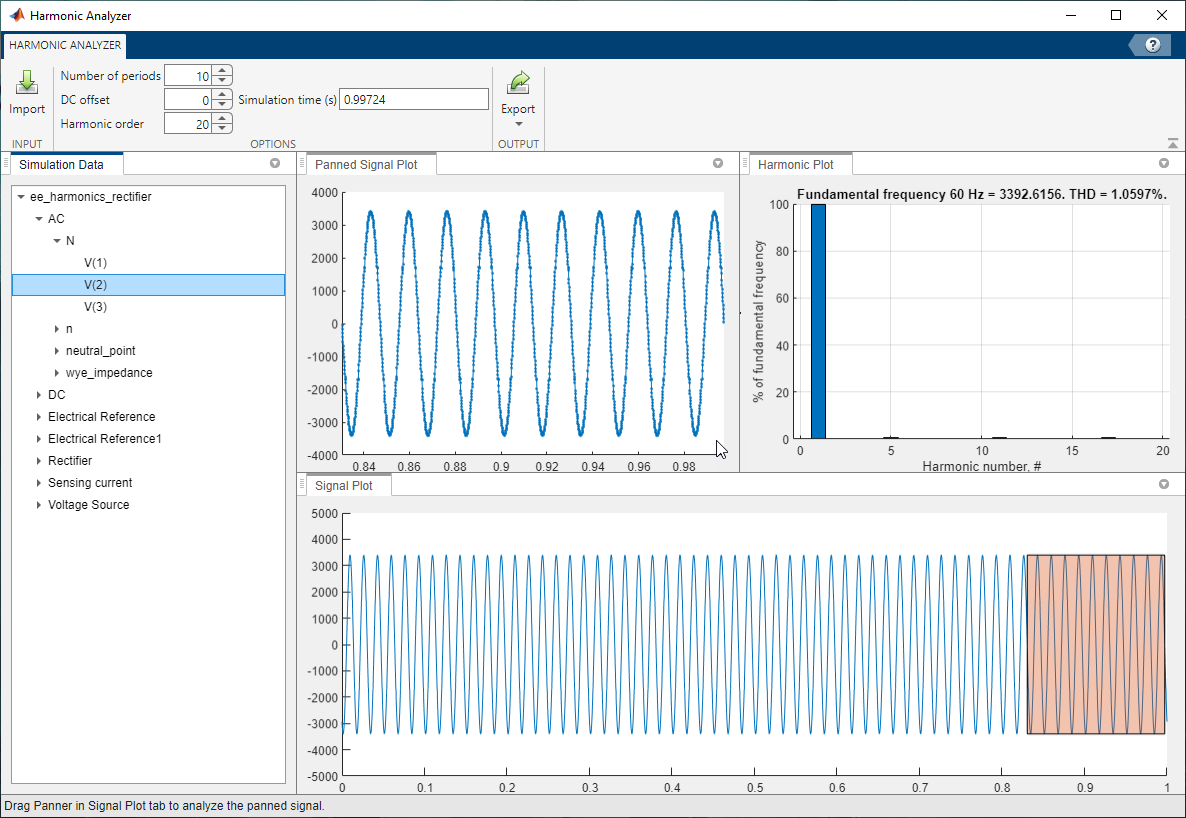The height and width of the screenshot is (818, 1186).
Task: Select V(1) signal in the tree
Action: (x=96, y=262)
